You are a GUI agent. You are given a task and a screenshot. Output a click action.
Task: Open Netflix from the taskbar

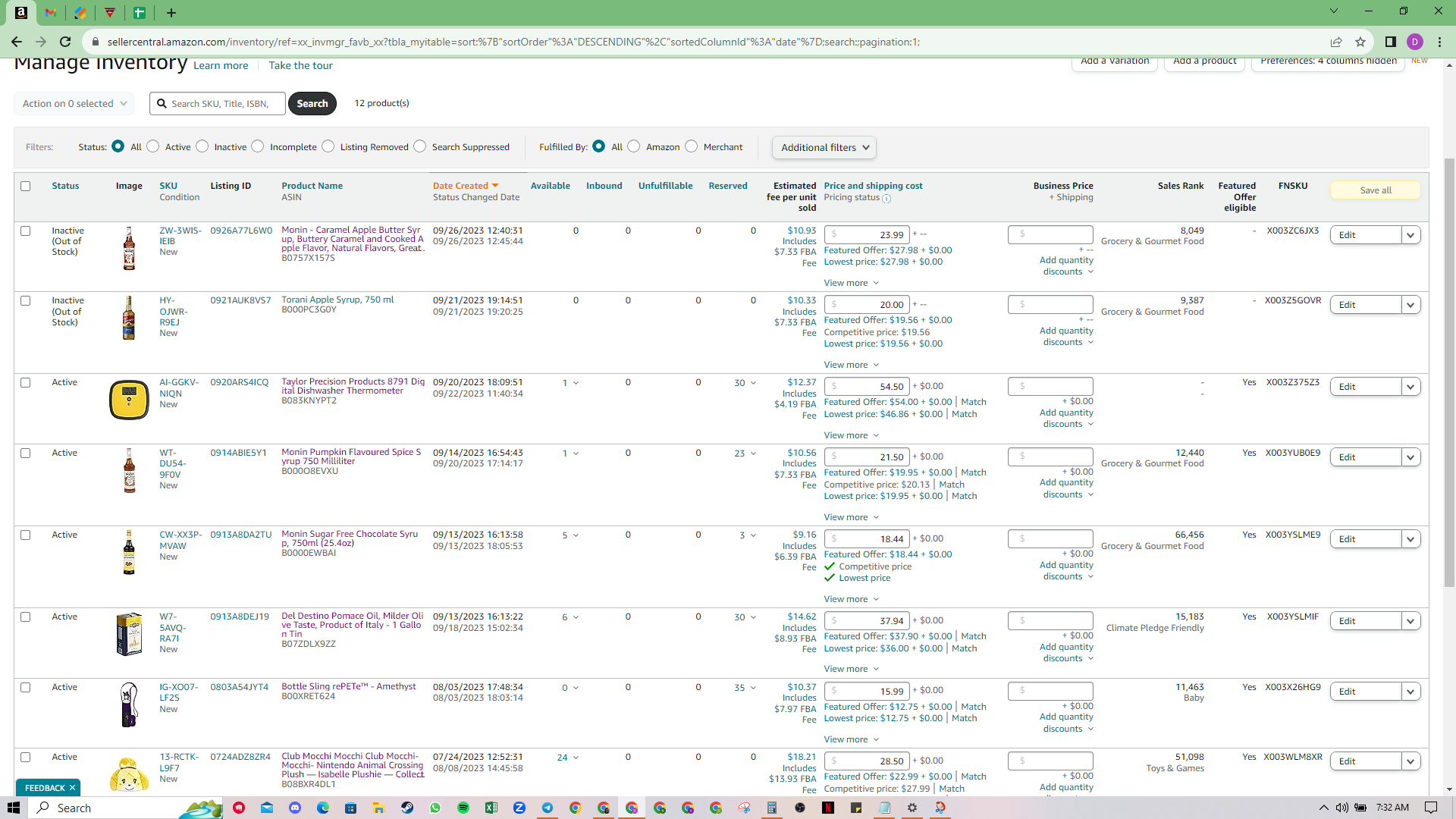click(x=828, y=808)
